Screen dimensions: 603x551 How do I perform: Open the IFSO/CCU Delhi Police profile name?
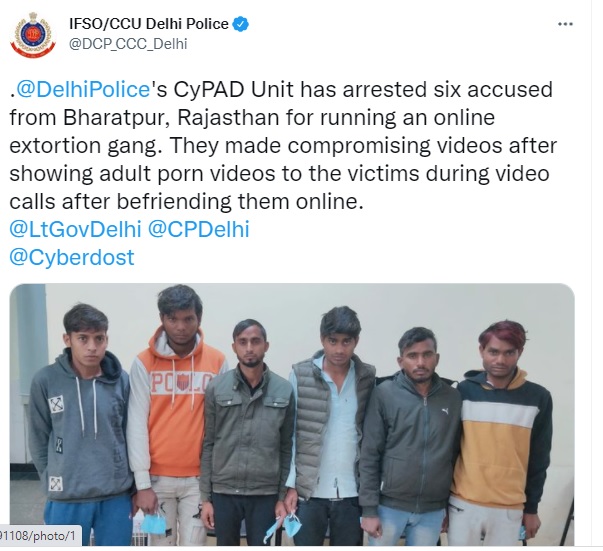tap(148, 24)
